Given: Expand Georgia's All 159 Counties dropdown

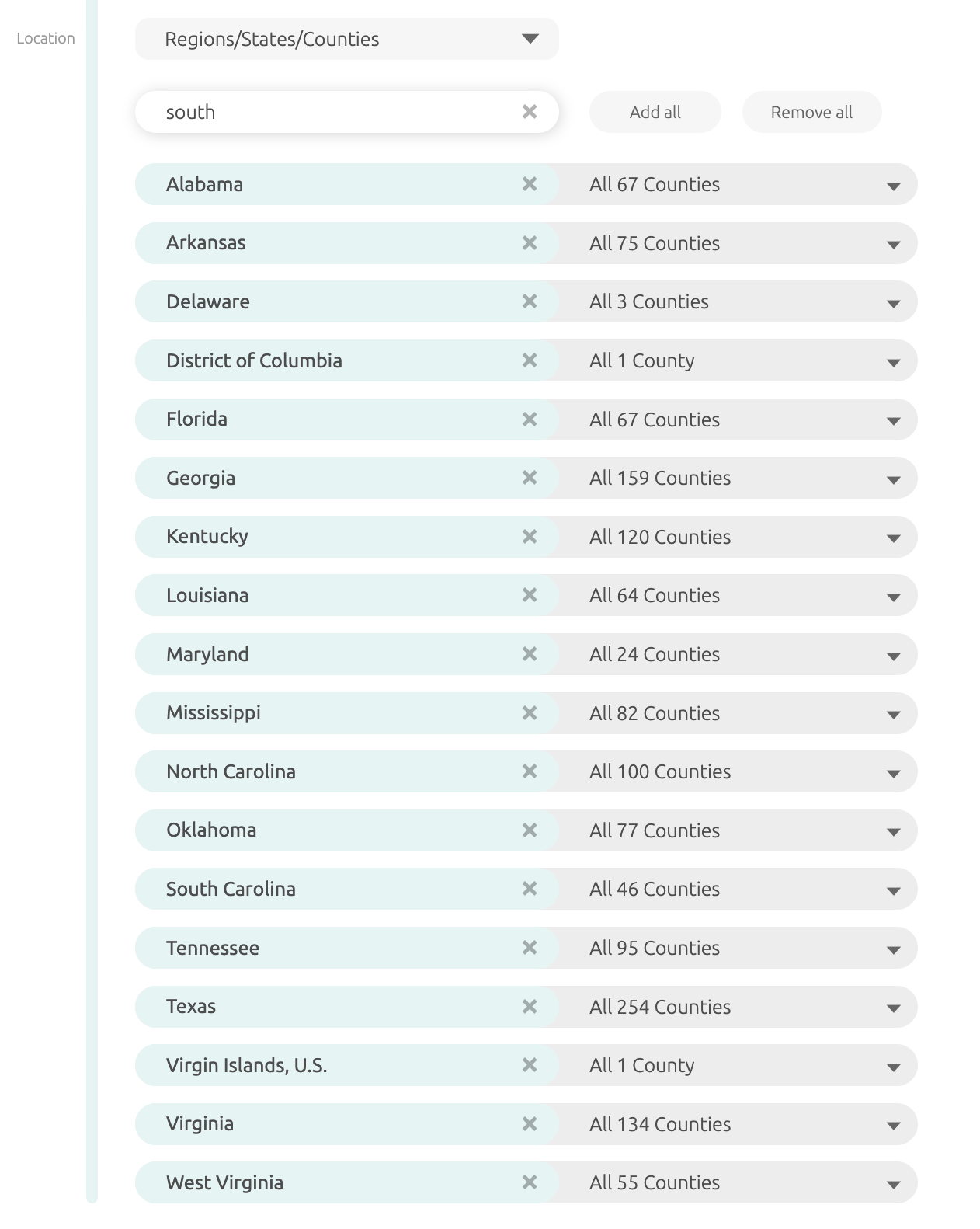Looking at the screenshot, I should 738,478.
